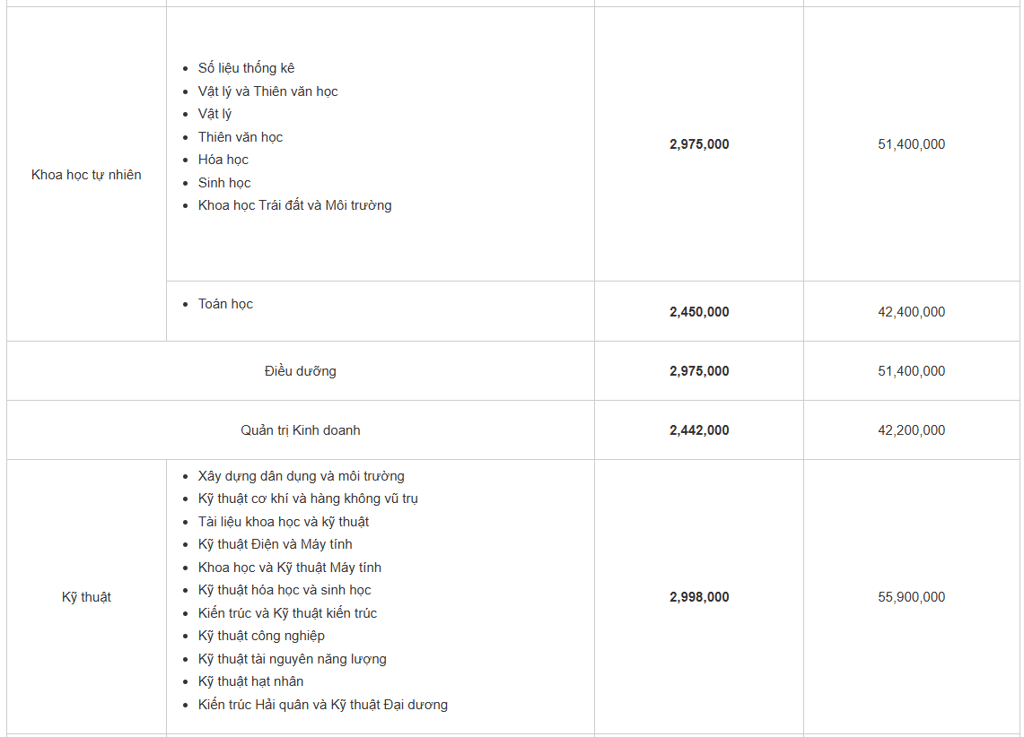Select the "Hóa học" list item
Image resolution: width=1024 pixels, height=737 pixels.
(223, 159)
